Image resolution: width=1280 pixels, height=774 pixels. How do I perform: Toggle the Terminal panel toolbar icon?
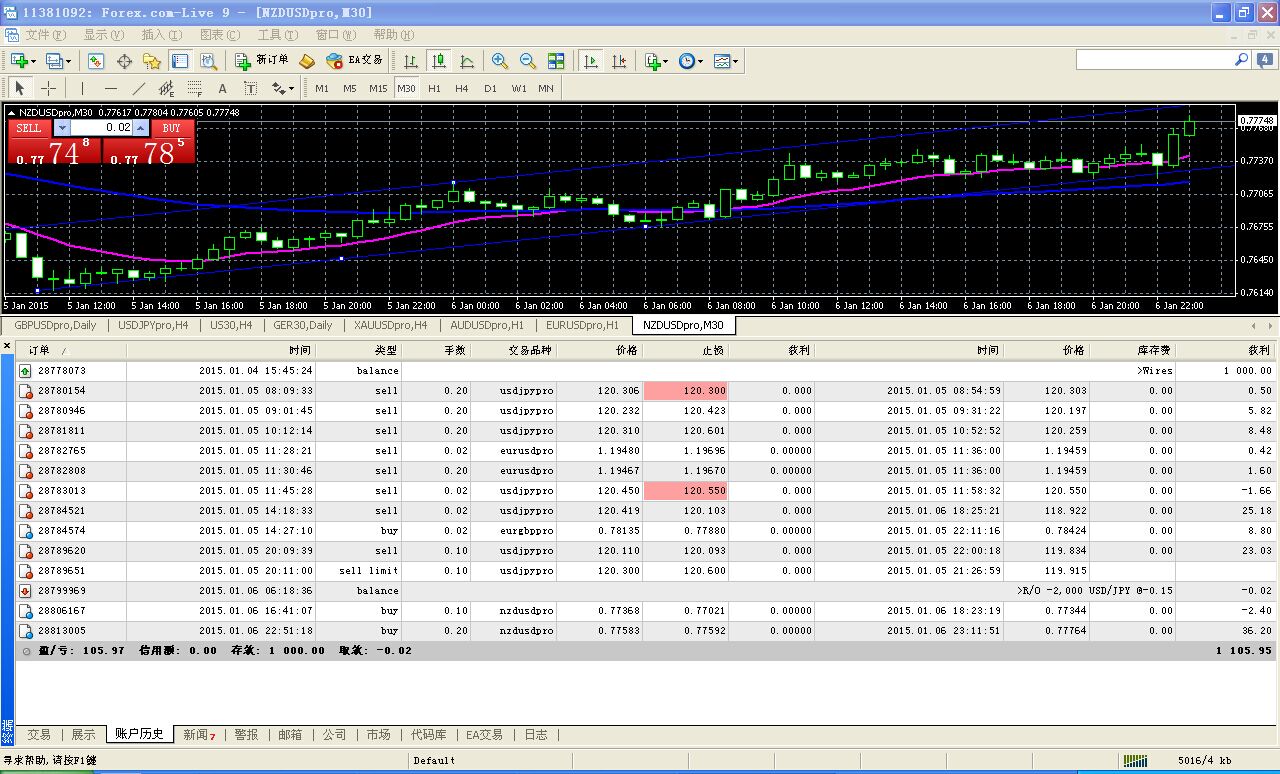180,61
